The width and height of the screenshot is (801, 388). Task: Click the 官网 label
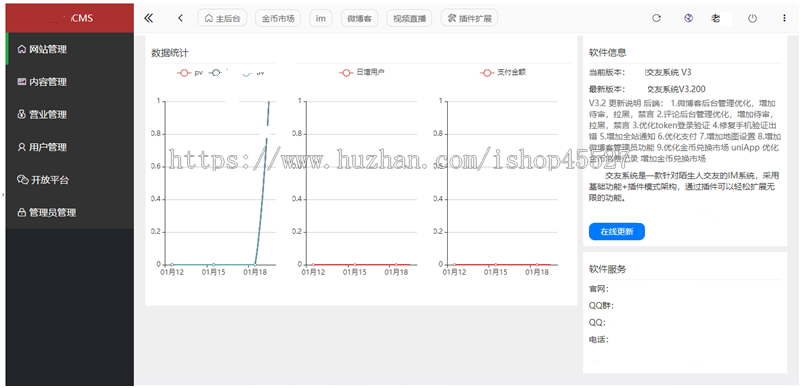point(599,289)
